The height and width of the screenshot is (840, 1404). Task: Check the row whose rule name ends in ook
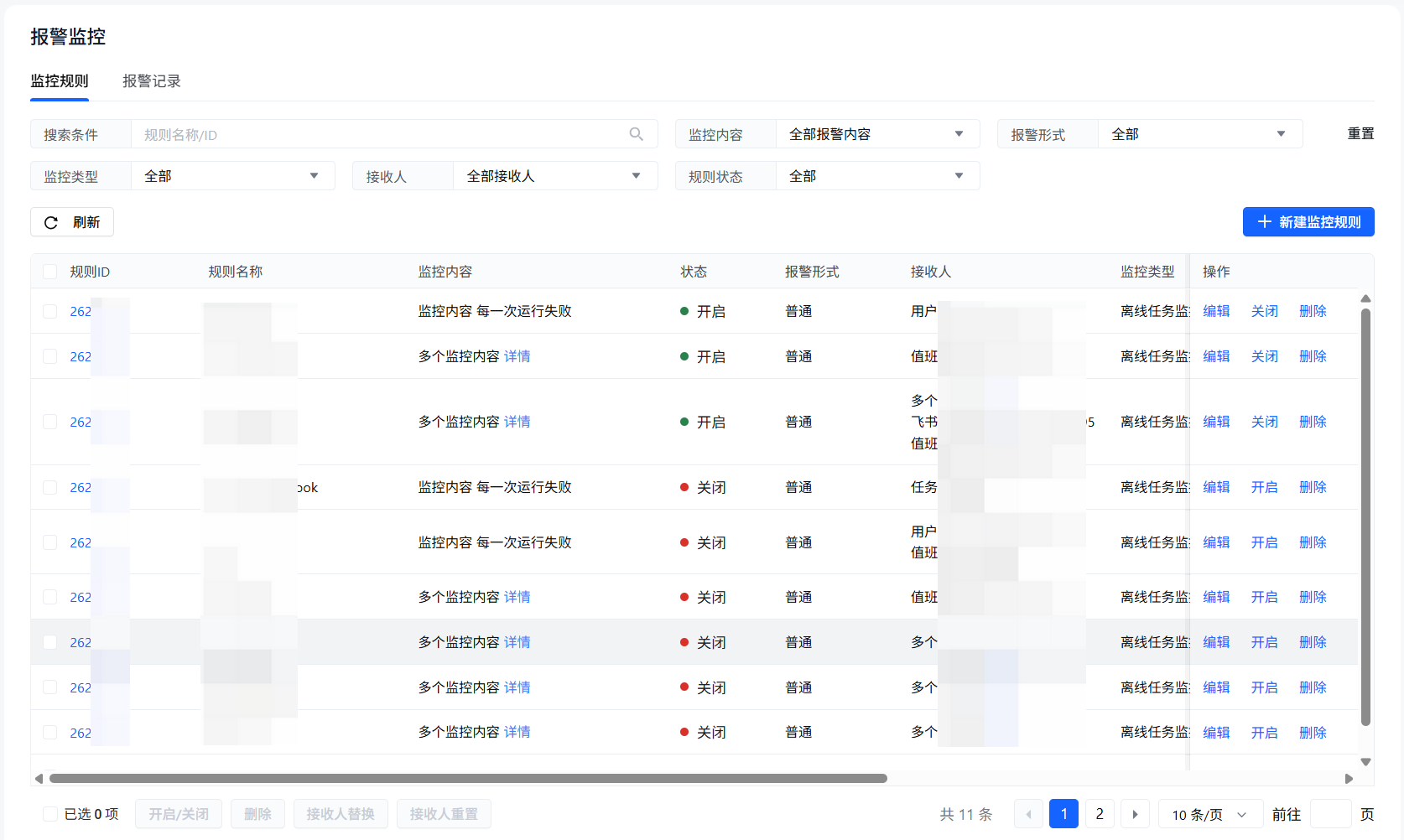click(49, 487)
